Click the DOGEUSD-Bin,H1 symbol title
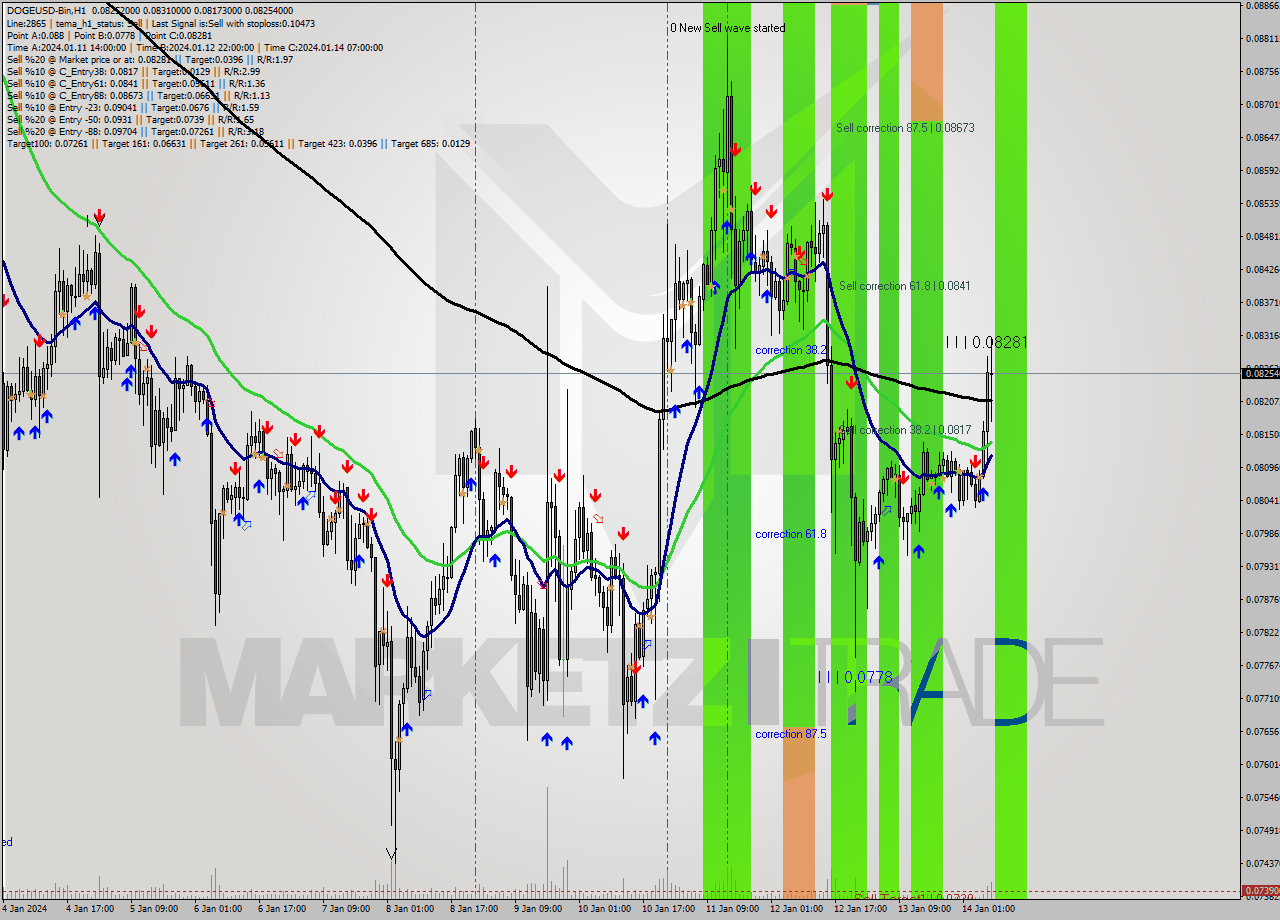 tap(46, 10)
